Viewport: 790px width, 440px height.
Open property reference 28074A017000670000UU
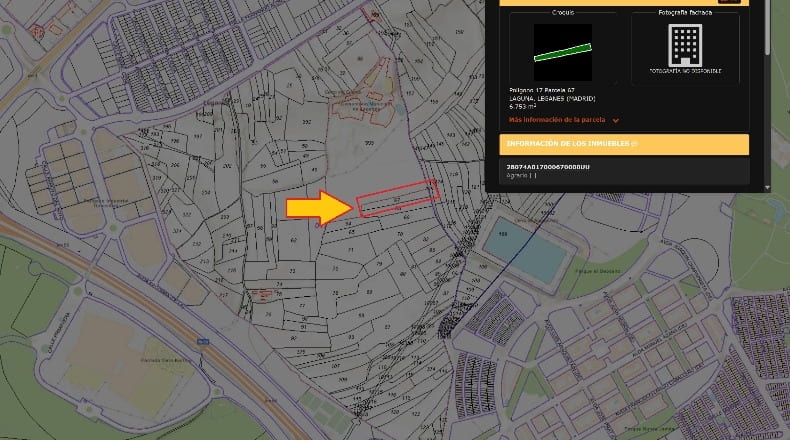tap(548, 167)
